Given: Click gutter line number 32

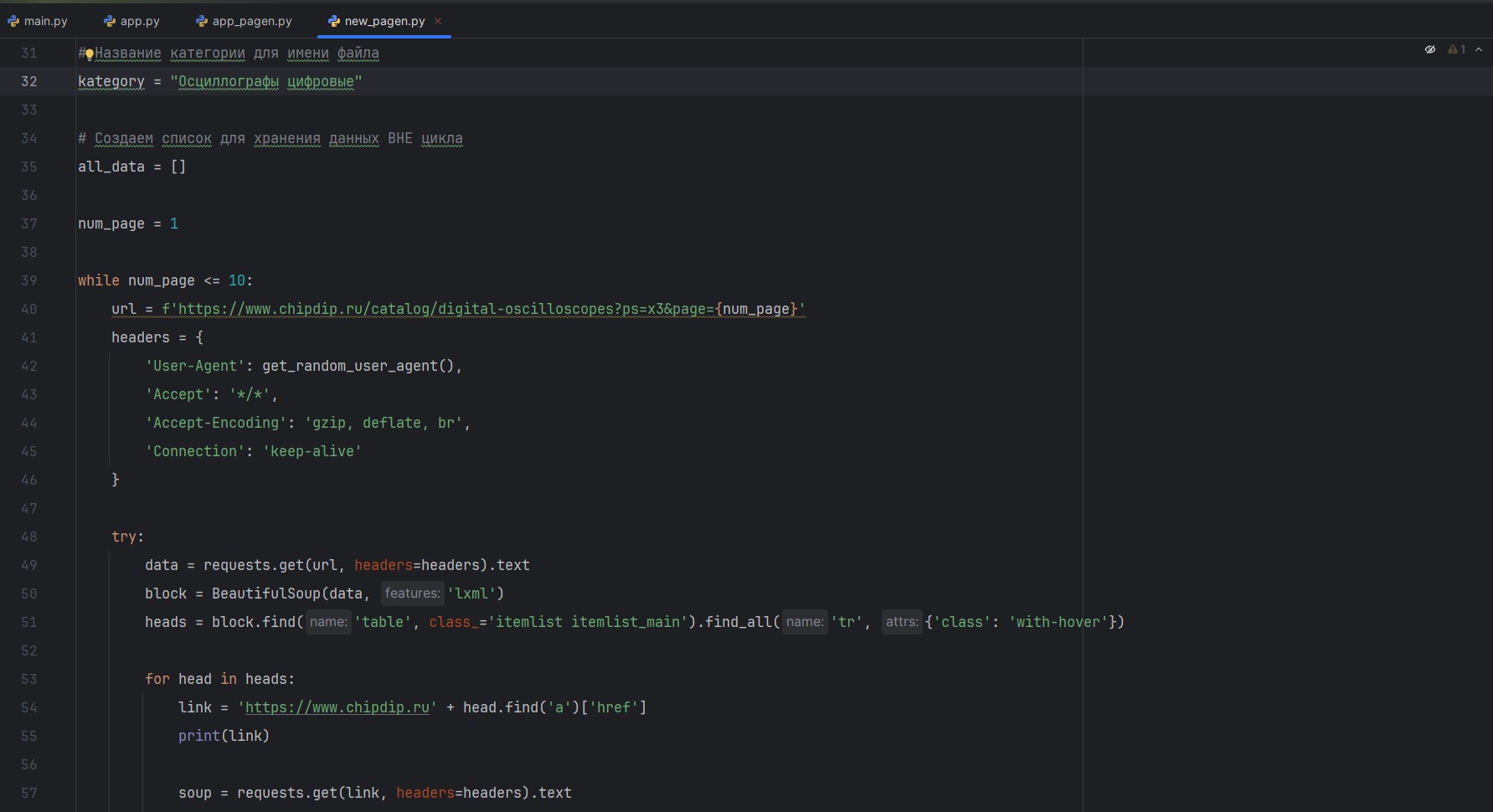Looking at the screenshot, I should click(29, 81).
